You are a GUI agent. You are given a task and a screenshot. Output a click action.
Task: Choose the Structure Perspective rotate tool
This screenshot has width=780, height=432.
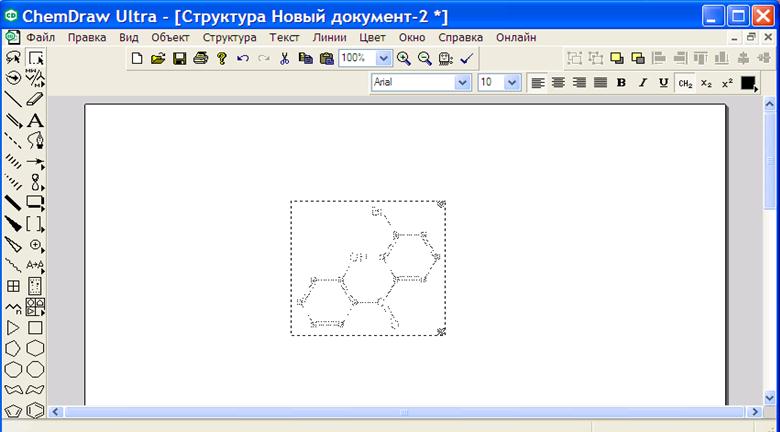click(x=13, y=78)
